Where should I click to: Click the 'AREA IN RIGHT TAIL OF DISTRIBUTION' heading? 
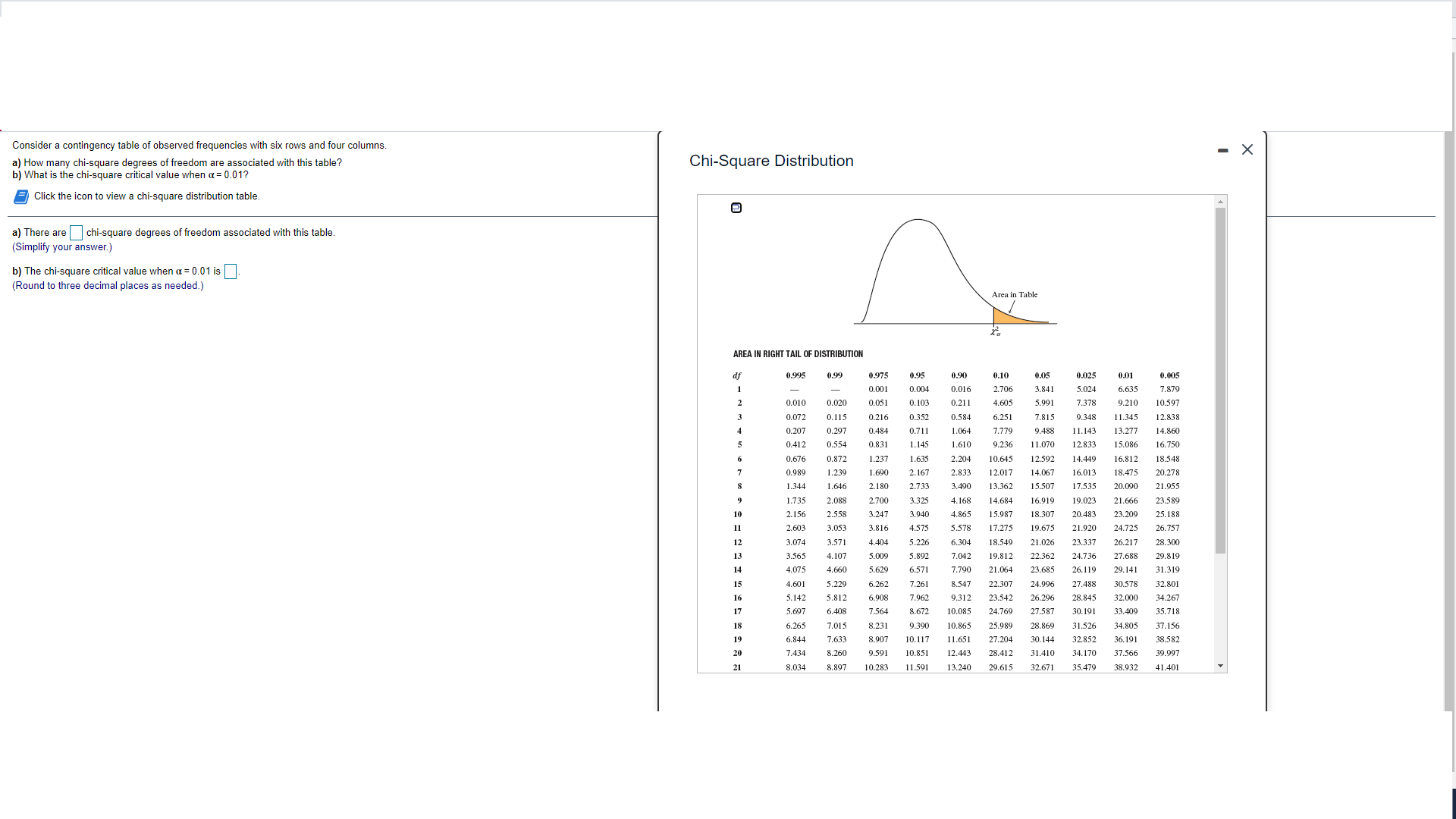point(797,354)
